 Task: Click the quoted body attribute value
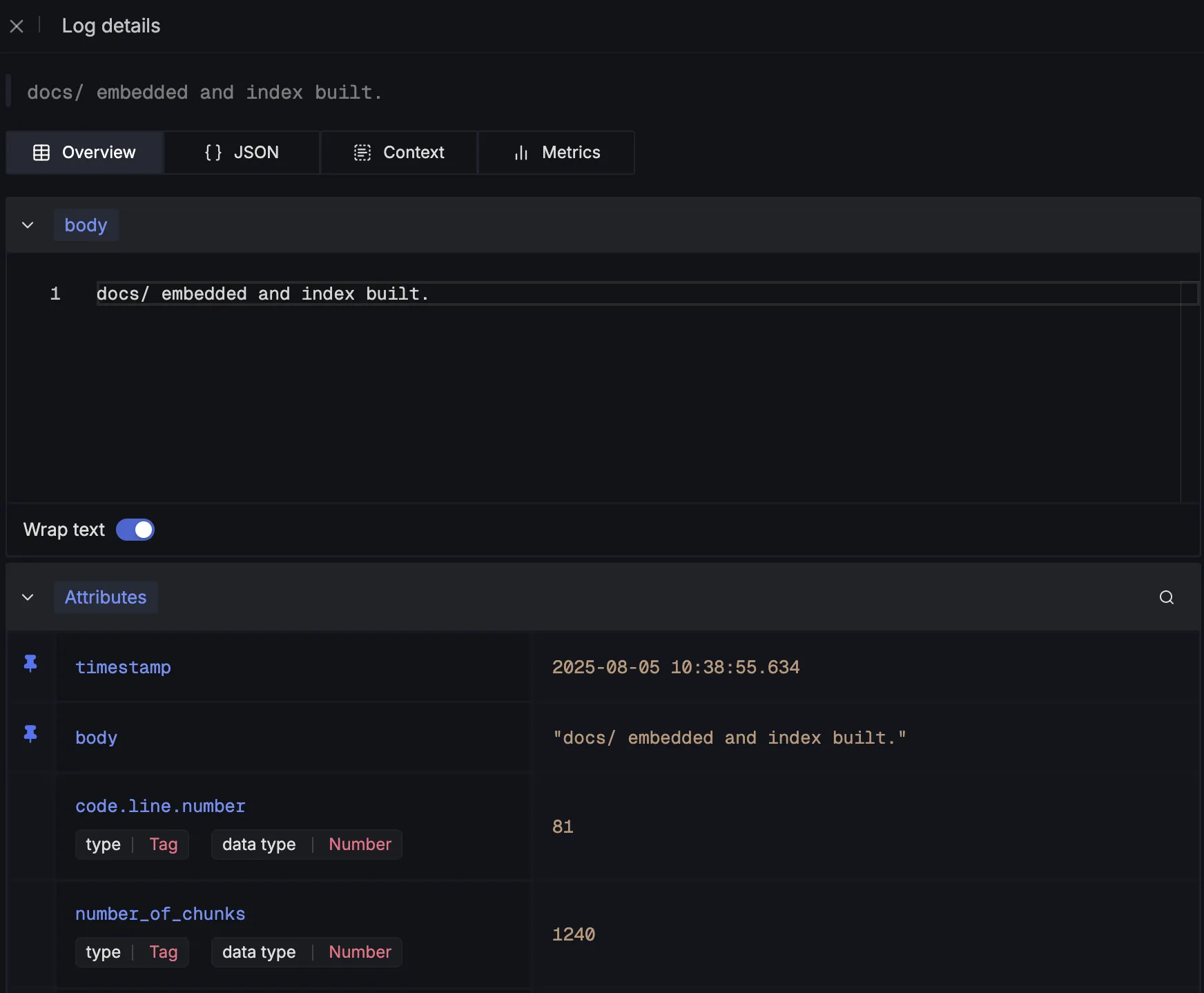[x=729, y=737]
